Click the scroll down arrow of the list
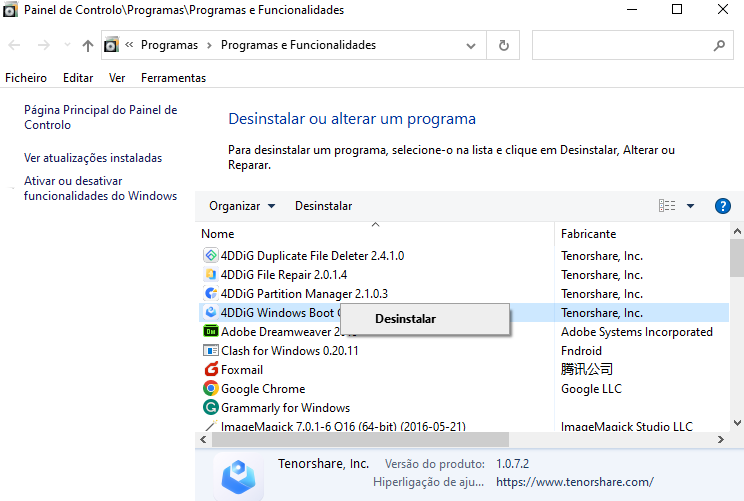744x501 pixels. (x=737, y=423)
